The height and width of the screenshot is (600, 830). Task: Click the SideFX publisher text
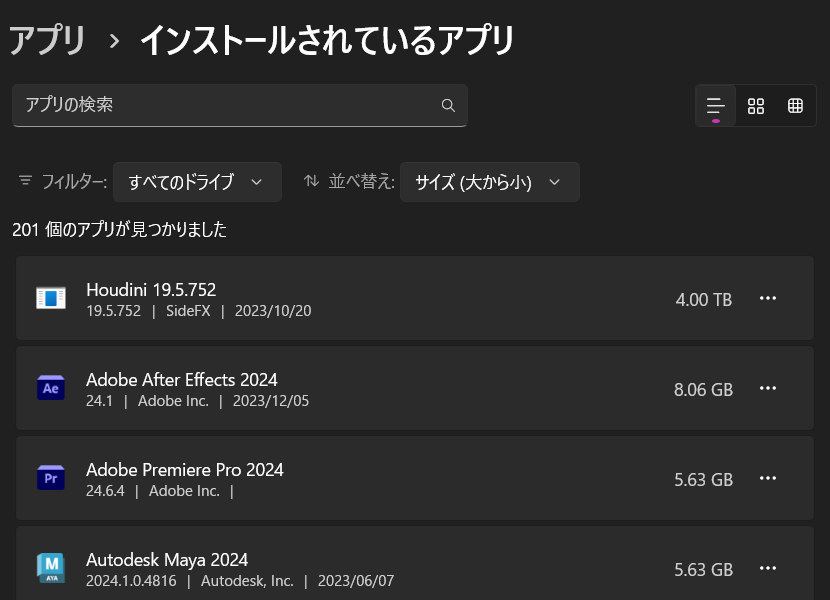tap(188, 311)
